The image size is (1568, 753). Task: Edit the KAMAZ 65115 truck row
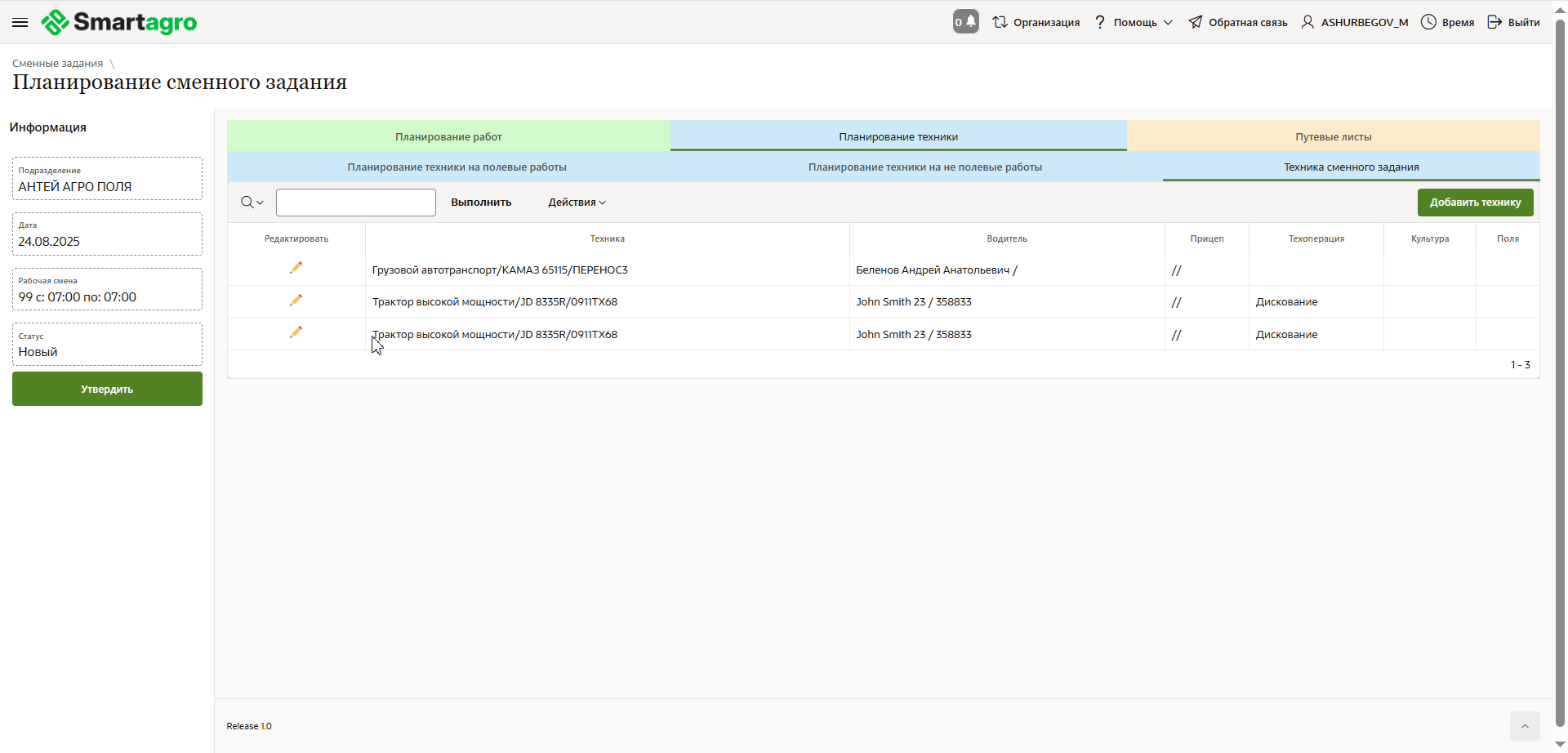click(296, 268)
